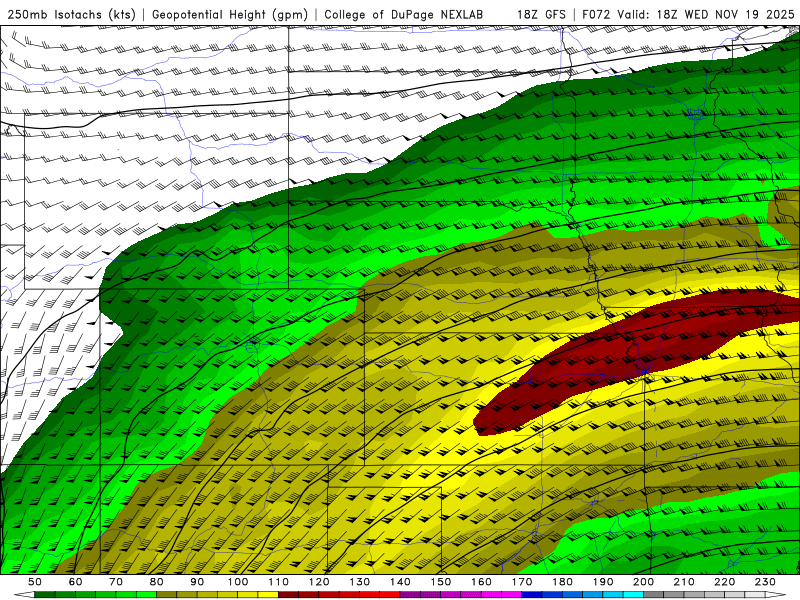Click the 140 label on the color scale
This screenshot has width=800, height=600.
pyautogui.click(x=400, y=582)
